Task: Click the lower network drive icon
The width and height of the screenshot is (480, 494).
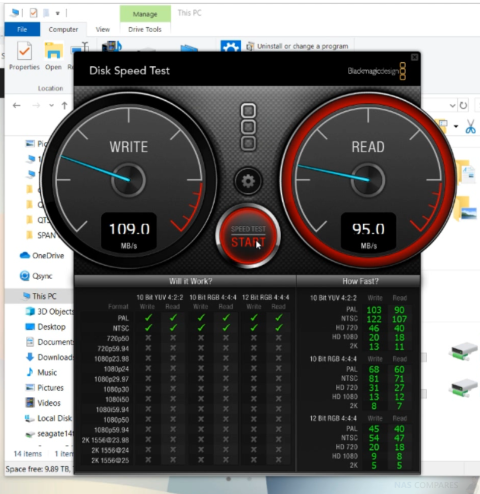Action: coord(464,388)
